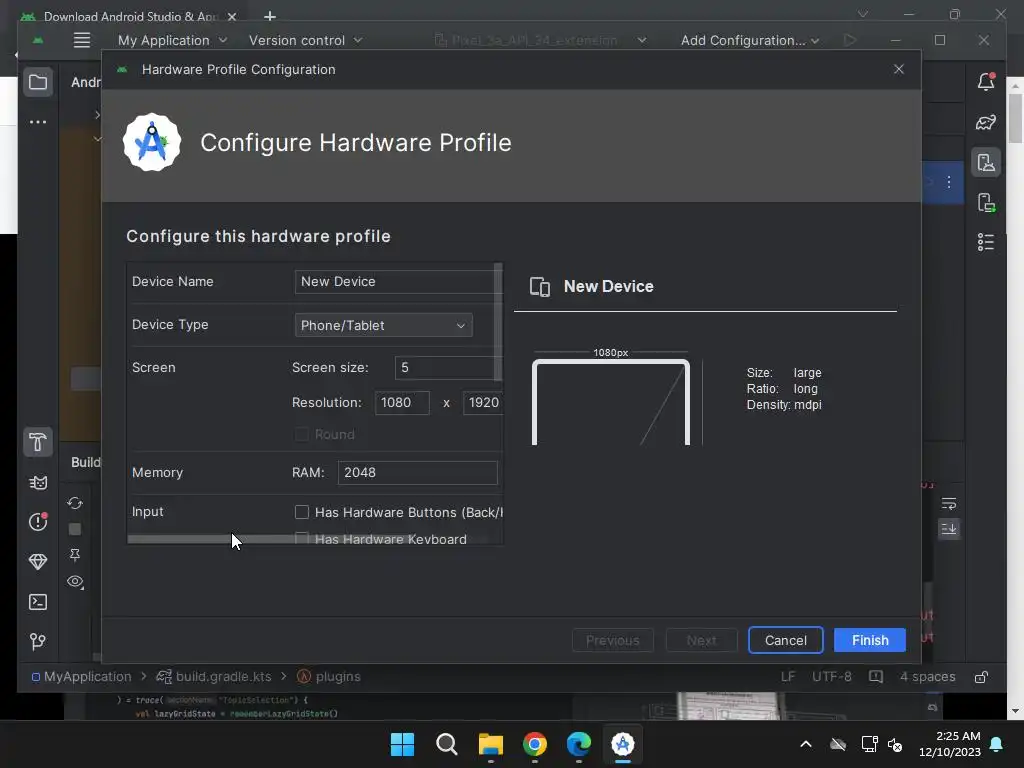
Task: Enable Has Hardware Keyboard checkbox
Action: [x=302, y=539]
